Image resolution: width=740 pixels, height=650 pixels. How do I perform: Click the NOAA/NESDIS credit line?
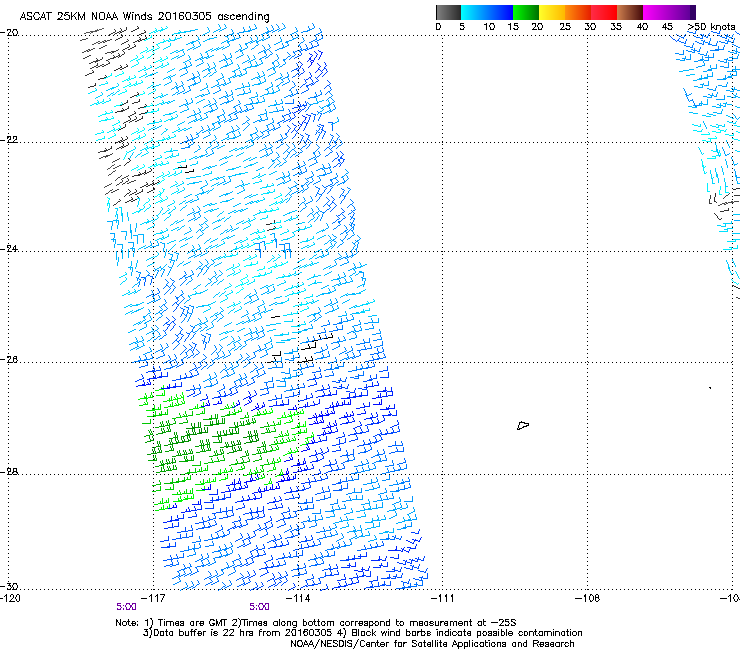pos(432,644)
